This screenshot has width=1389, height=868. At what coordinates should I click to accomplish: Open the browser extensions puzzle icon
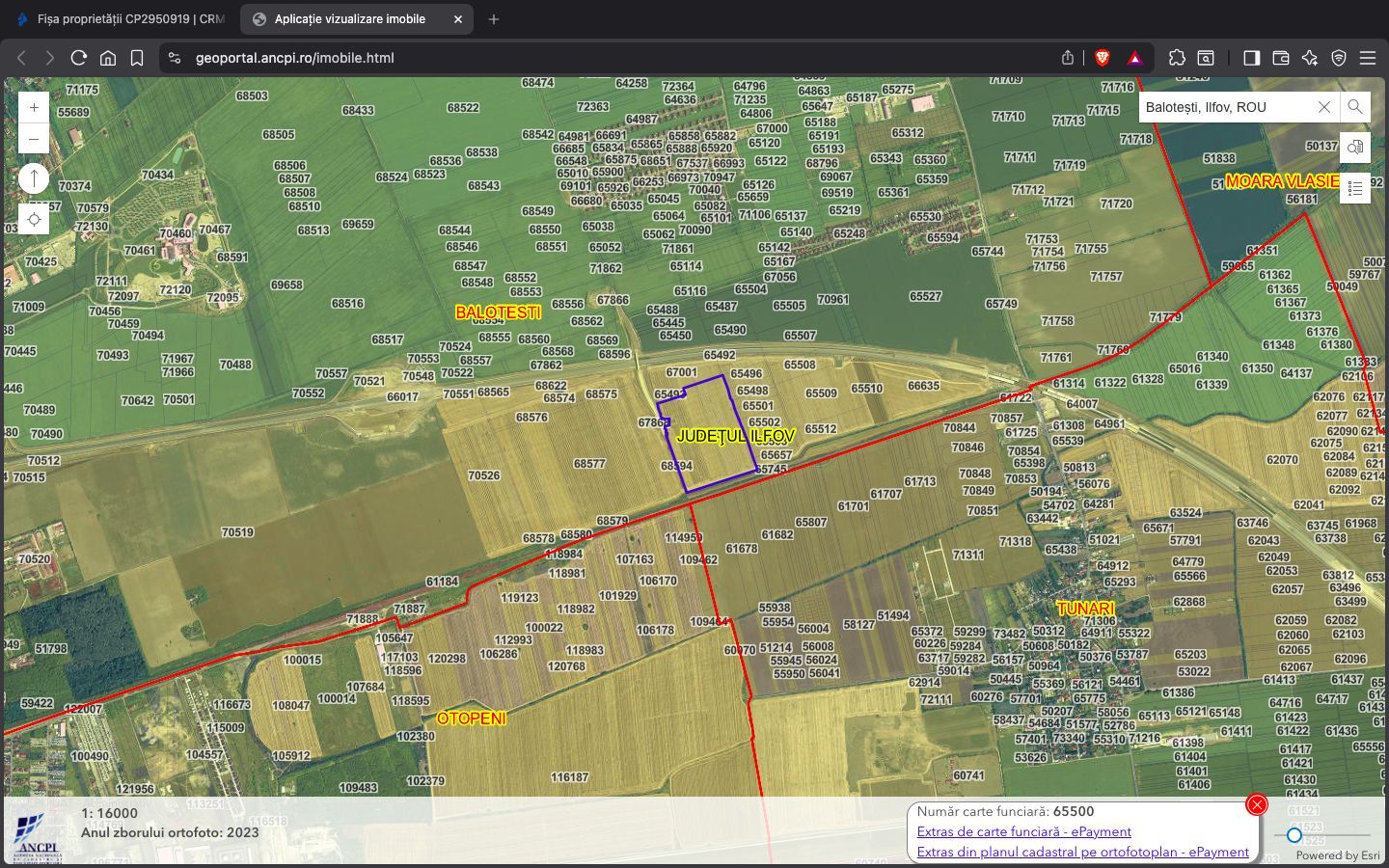1177,58
